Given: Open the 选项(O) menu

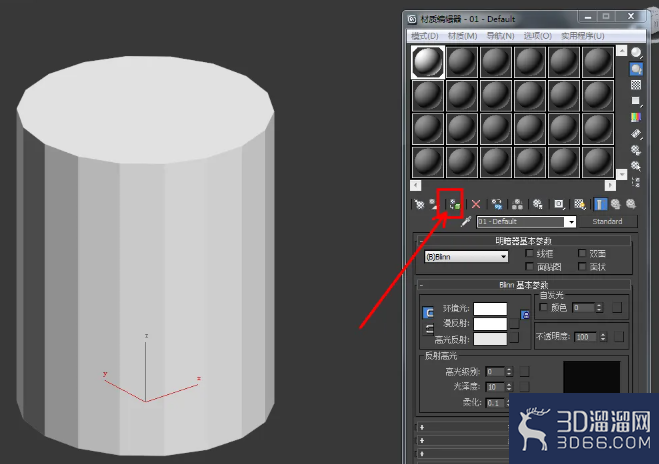Looking at the screenshot, I should [x=538, y=36].
